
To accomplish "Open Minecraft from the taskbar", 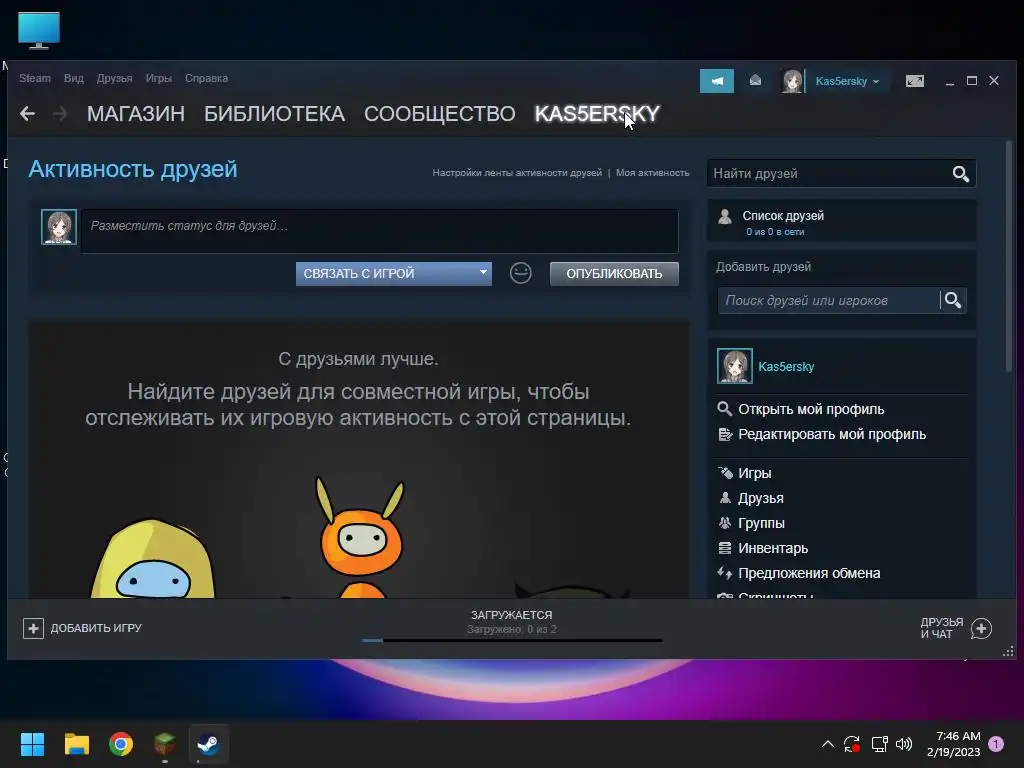I will pyautogui.click(x=165, y=744).
